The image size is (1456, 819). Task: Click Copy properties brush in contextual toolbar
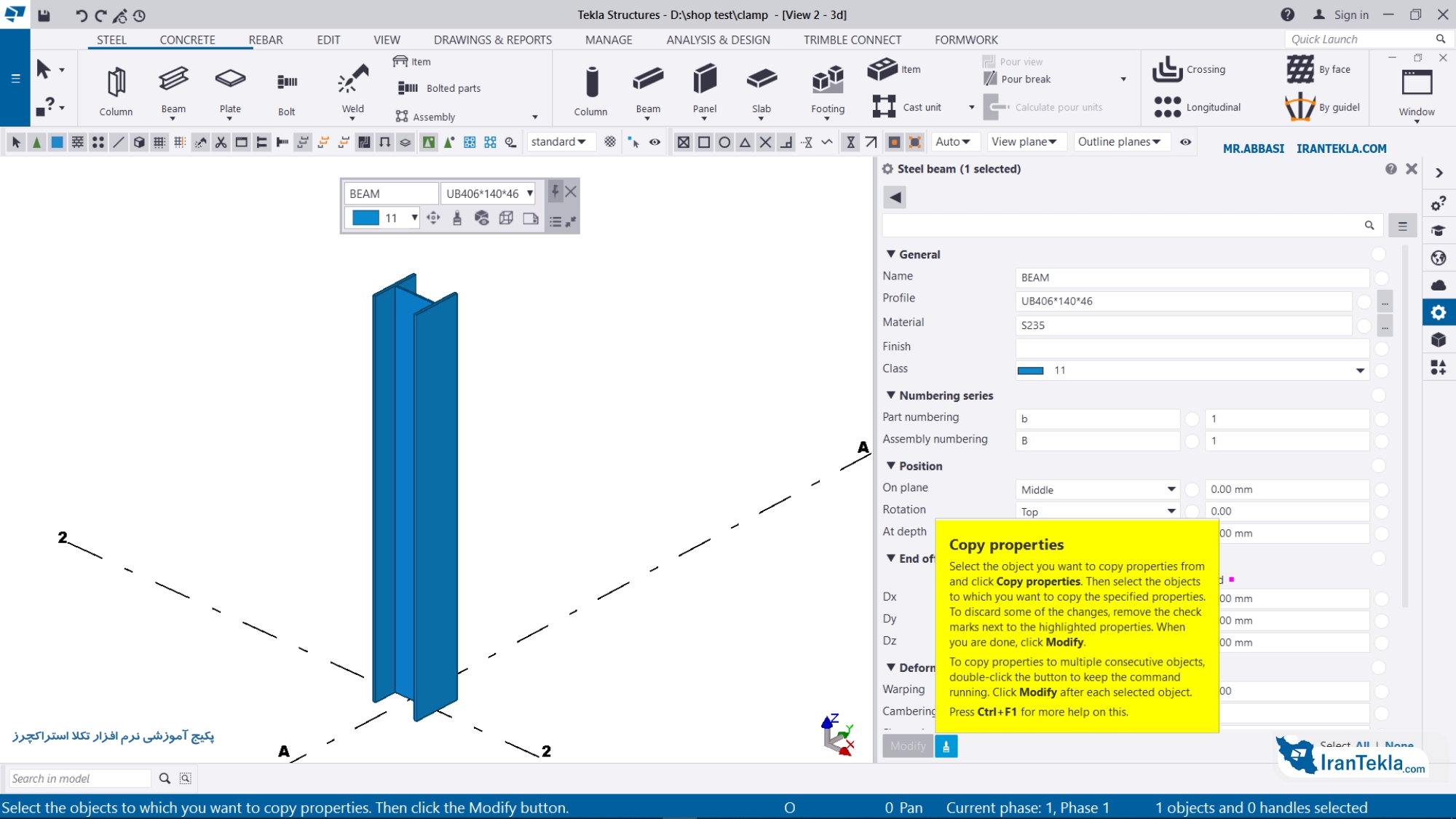coord(457,218)
